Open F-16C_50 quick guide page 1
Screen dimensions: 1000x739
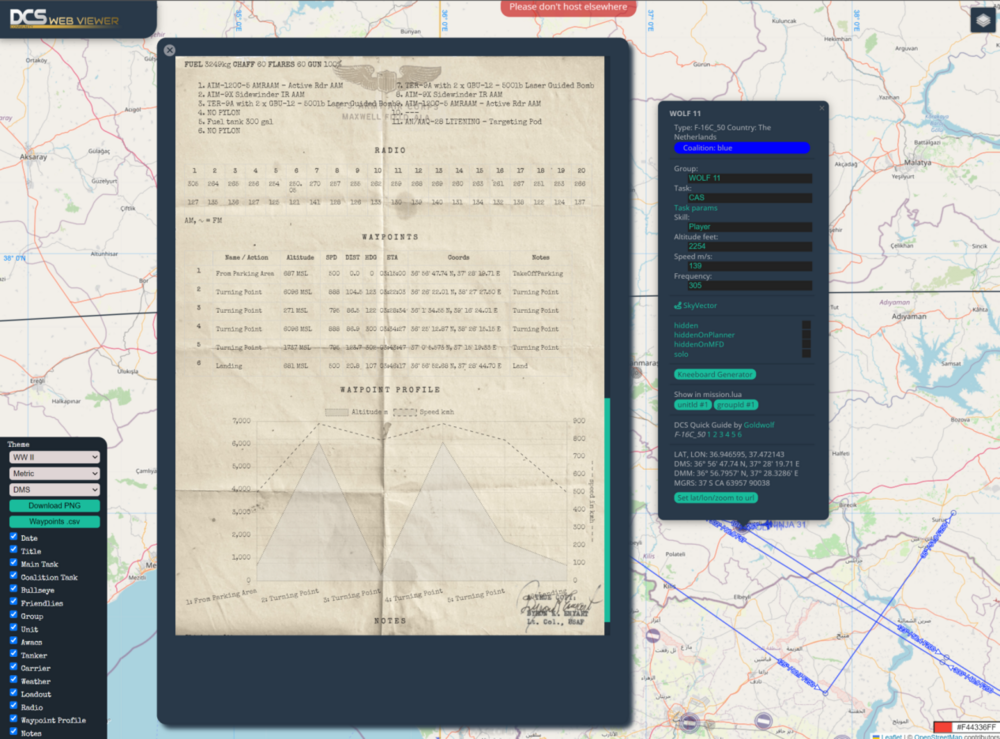coord(709,435)
